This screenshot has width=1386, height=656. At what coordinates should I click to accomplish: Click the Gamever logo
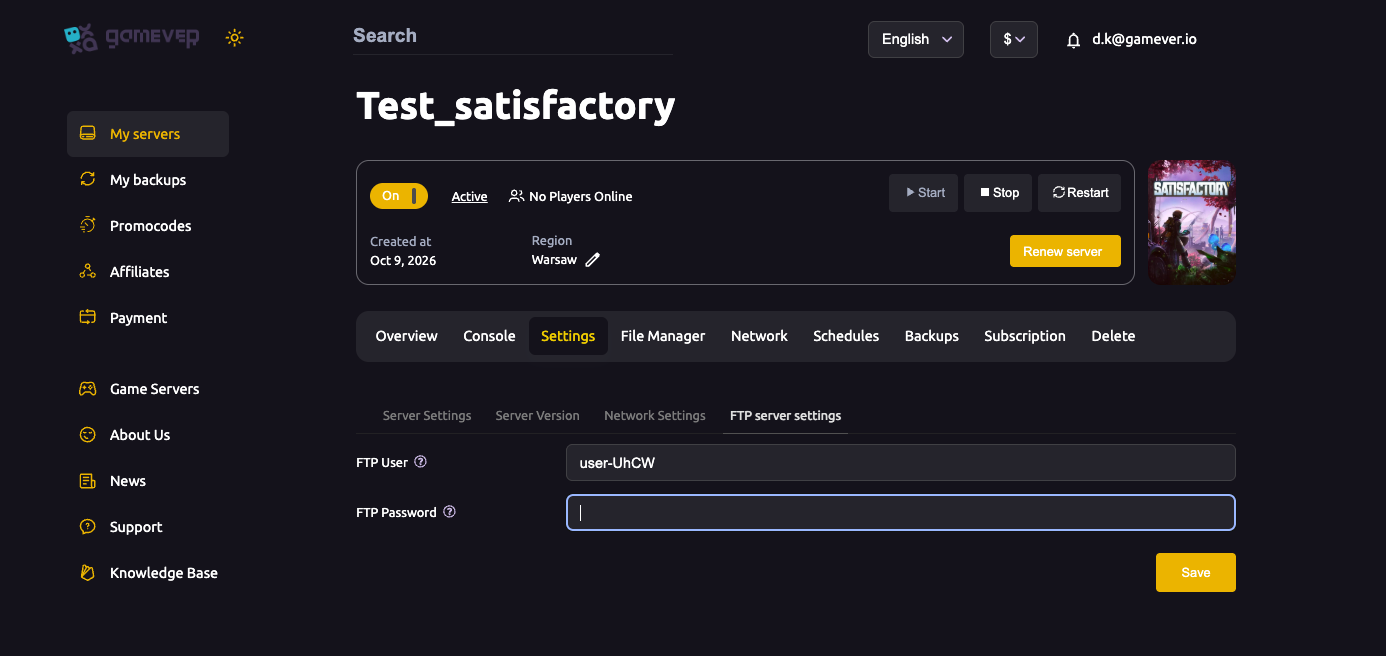tap(132, 38)
